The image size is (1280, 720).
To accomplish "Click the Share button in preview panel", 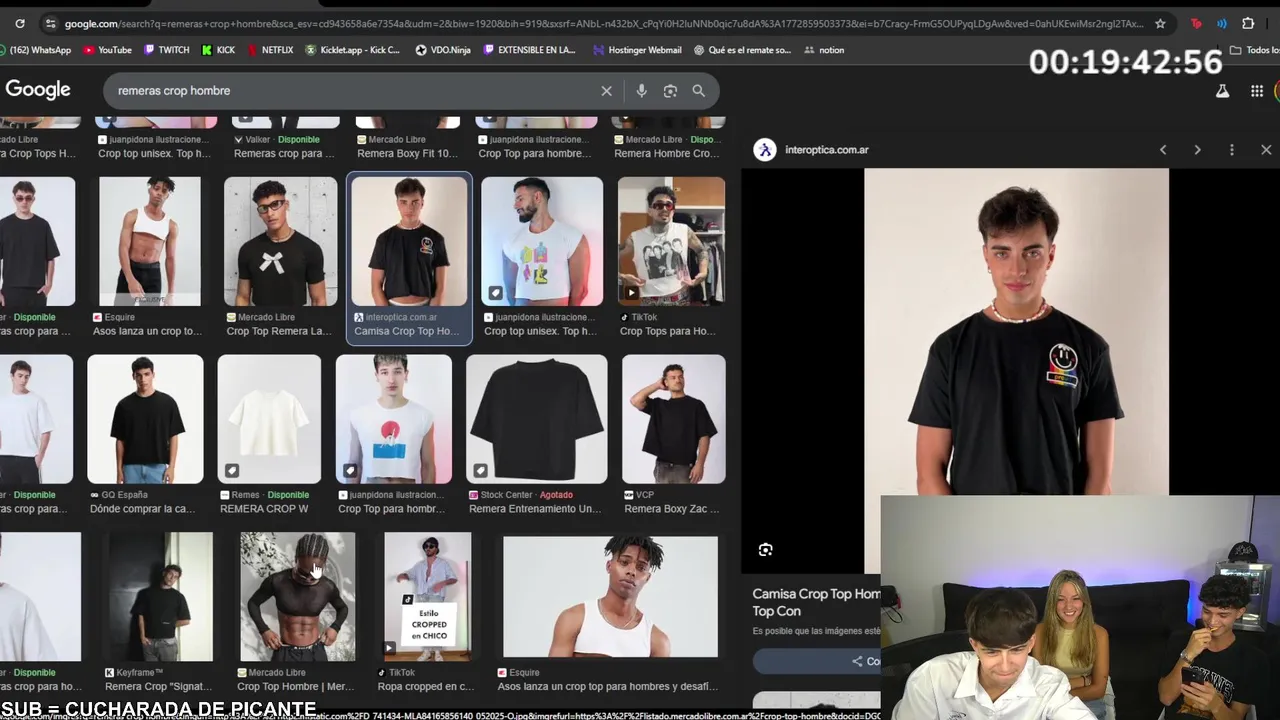I will (x=866, y=661).
